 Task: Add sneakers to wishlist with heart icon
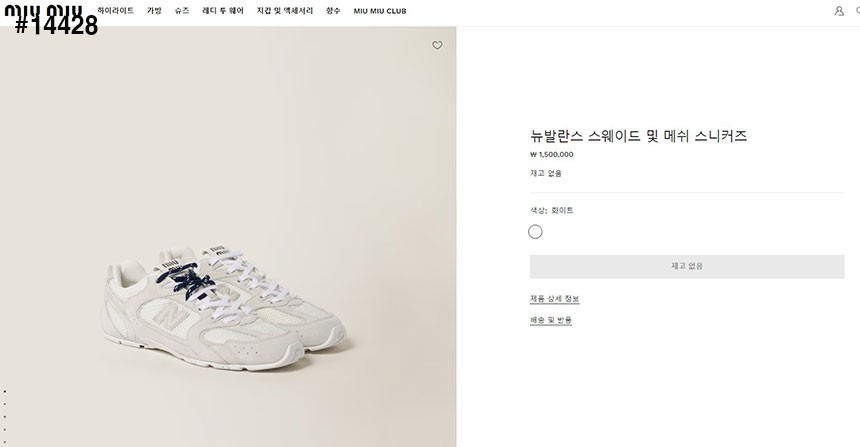click(x=437, y=46)
